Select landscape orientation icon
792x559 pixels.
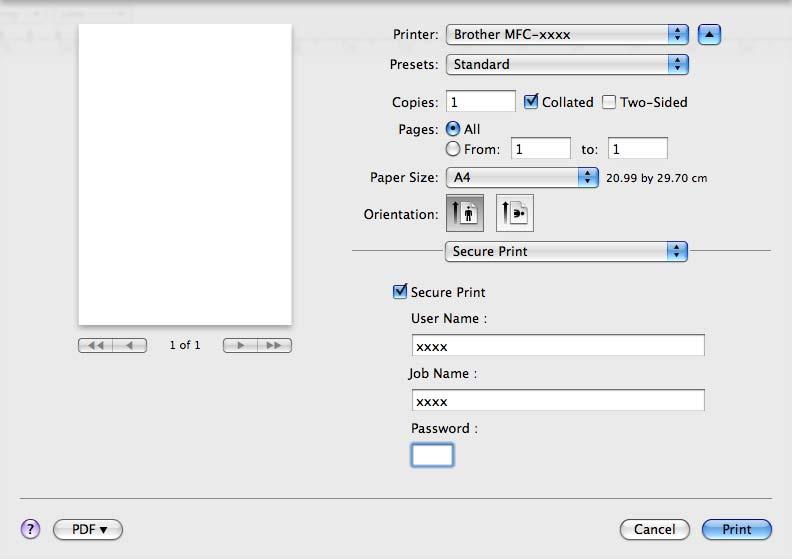515,213
